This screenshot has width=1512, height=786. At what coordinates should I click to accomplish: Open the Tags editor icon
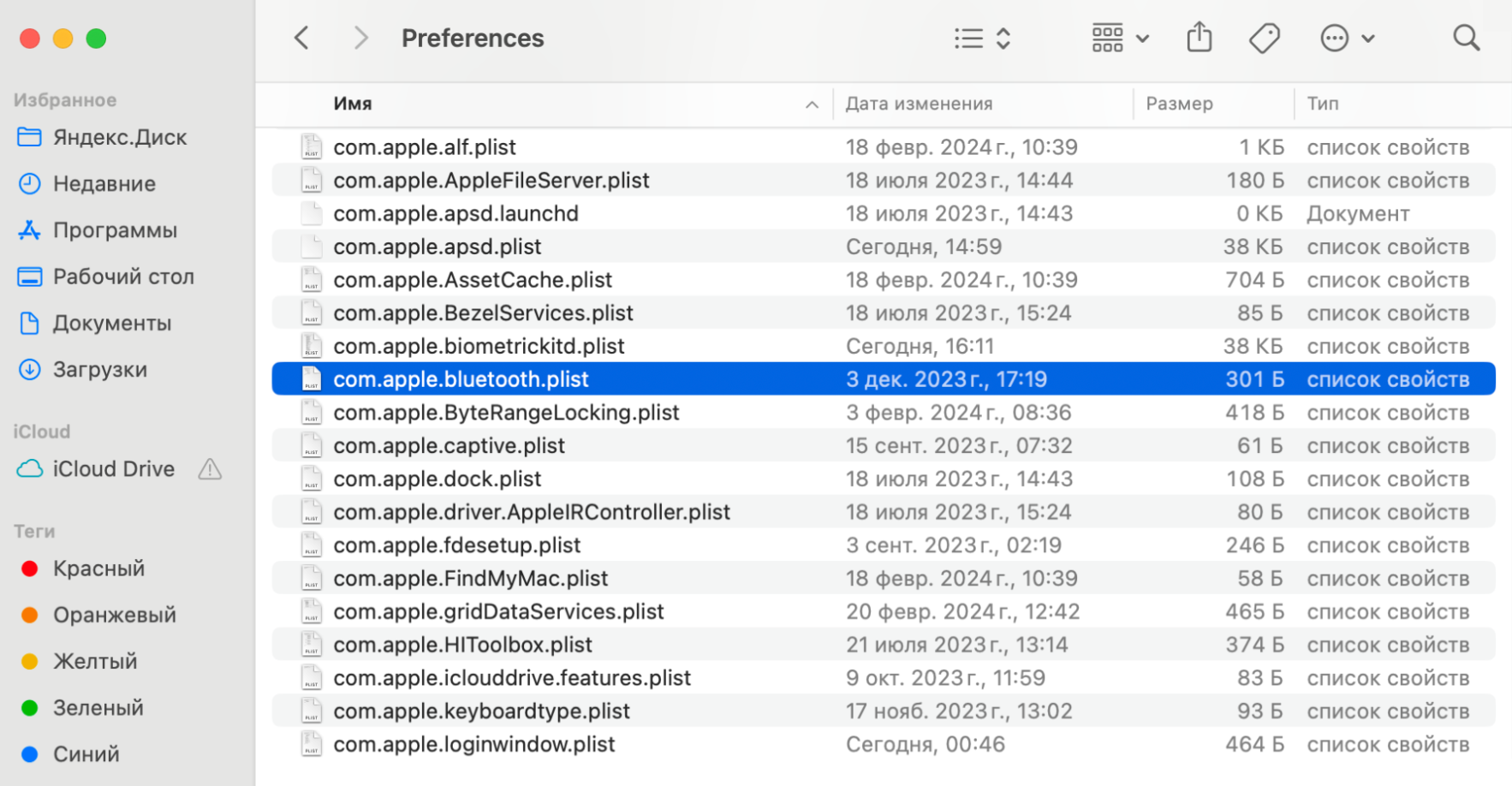point(1264,38)
